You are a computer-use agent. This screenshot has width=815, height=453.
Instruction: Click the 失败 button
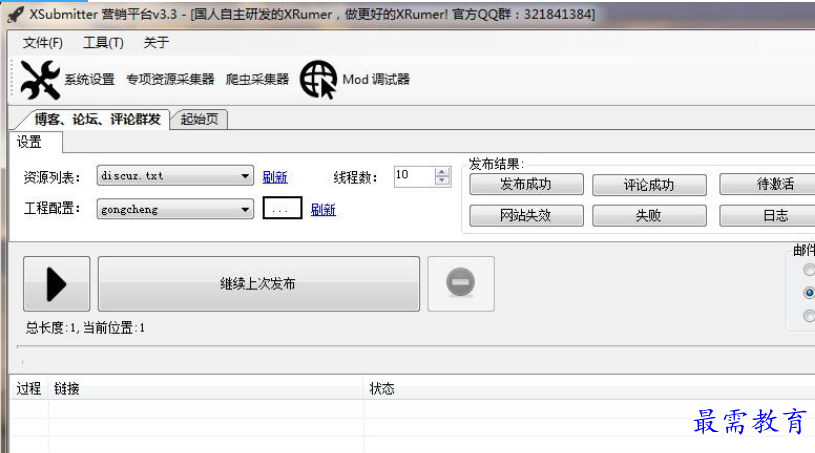[649, 216]
